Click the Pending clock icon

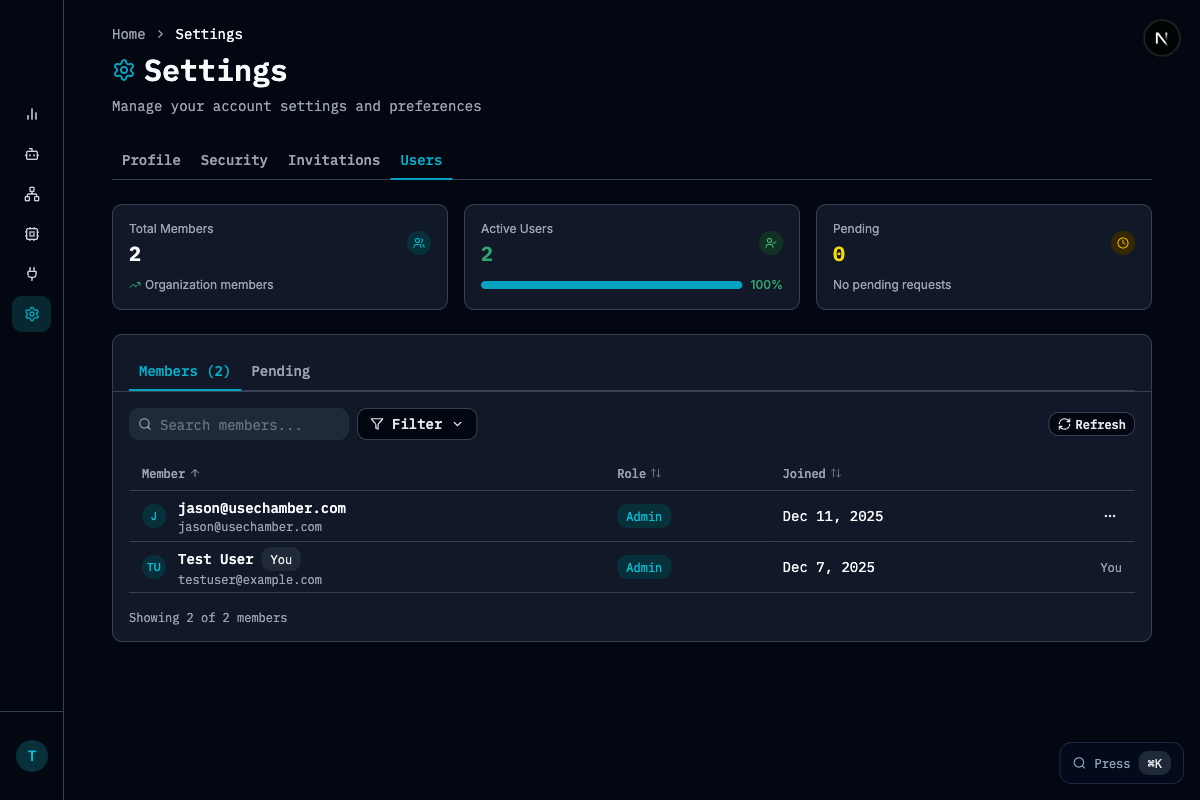coord(1123,243)
